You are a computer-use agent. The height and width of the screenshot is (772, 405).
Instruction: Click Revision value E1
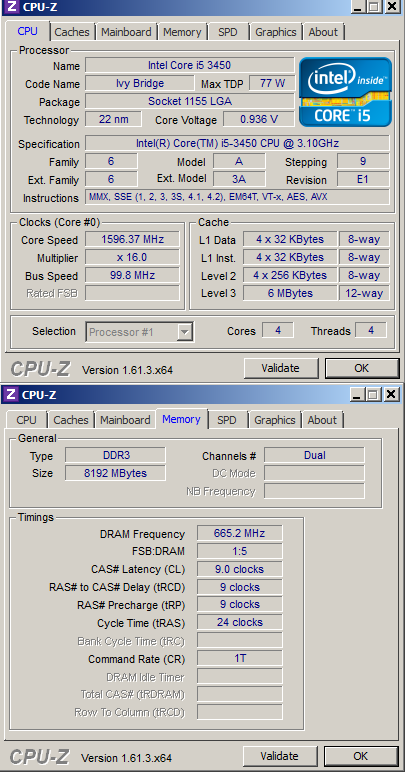[x=363, y=179]
